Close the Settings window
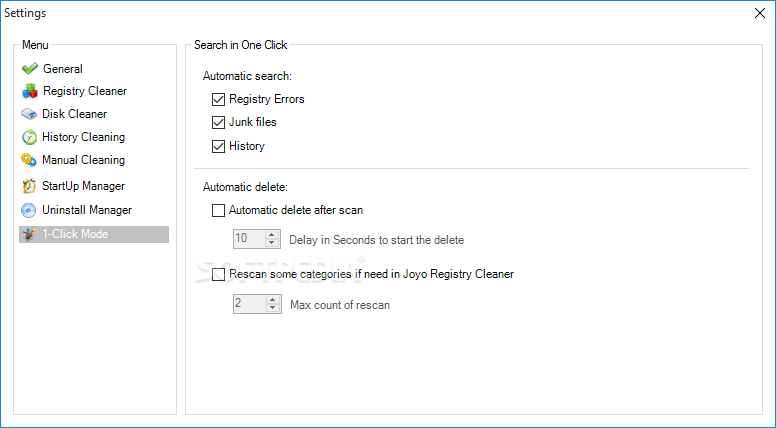 [760, 13]
